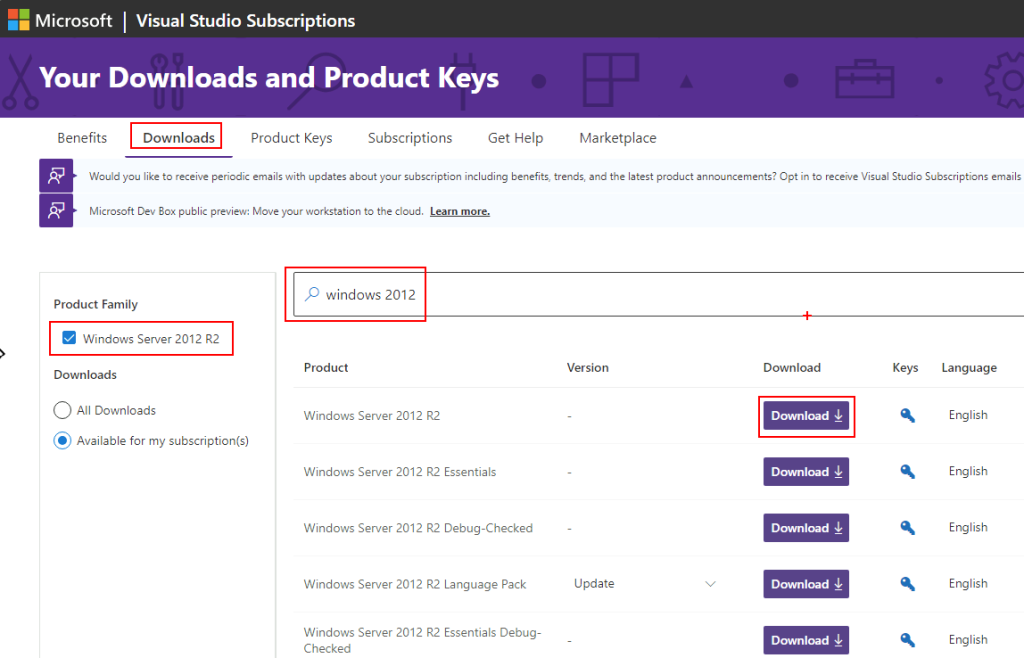
Task: Click key icon for R2 Language Pack
Action: (907, 584)
